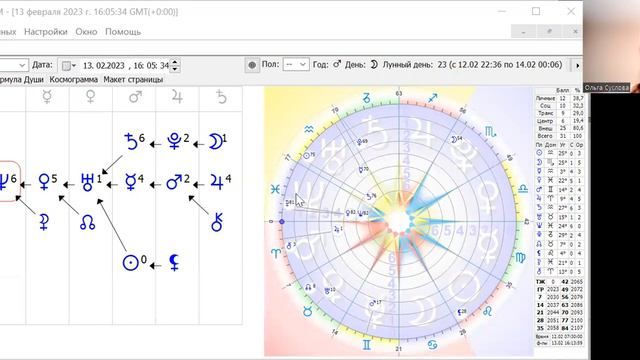Screen dimensions: 640x360
Task: Open the Окно menu
Action: coord(86,32)
